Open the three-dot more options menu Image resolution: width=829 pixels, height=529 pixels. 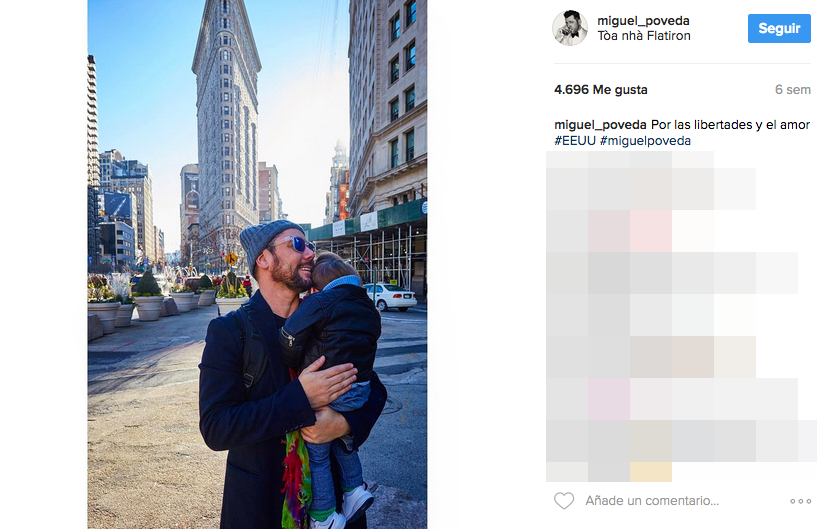[800, 501]
